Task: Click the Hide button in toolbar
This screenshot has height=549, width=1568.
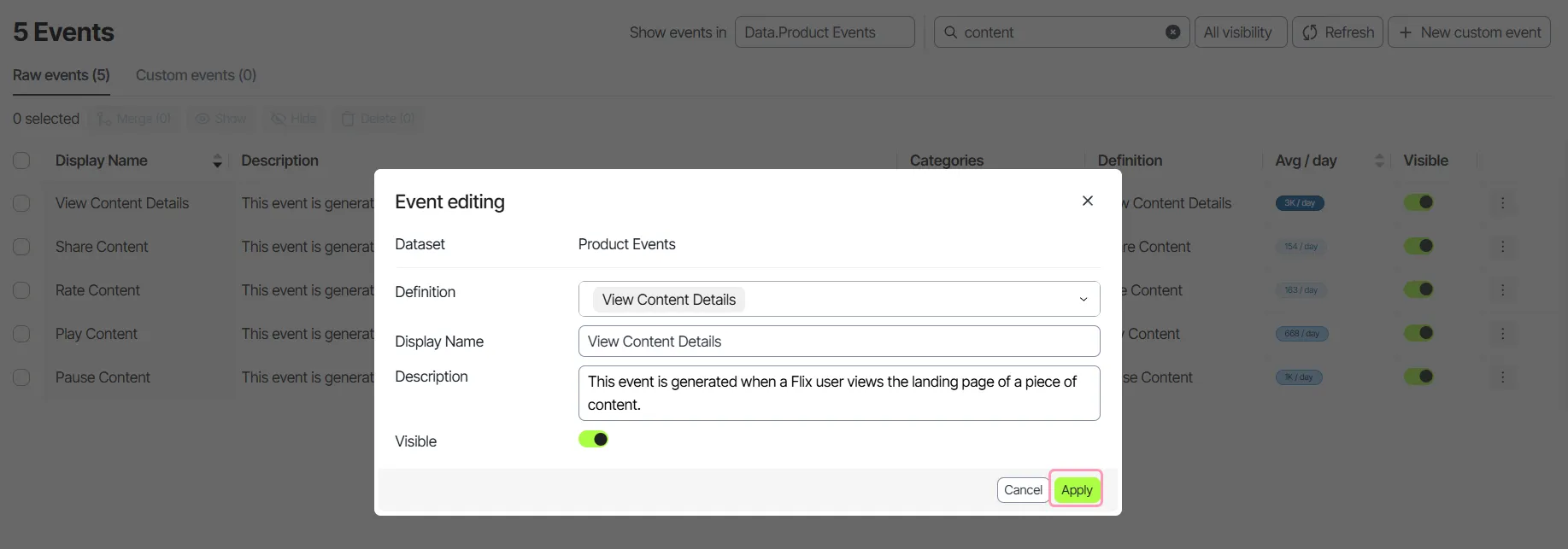Action: pyautogui.click(x=294, y=119)
